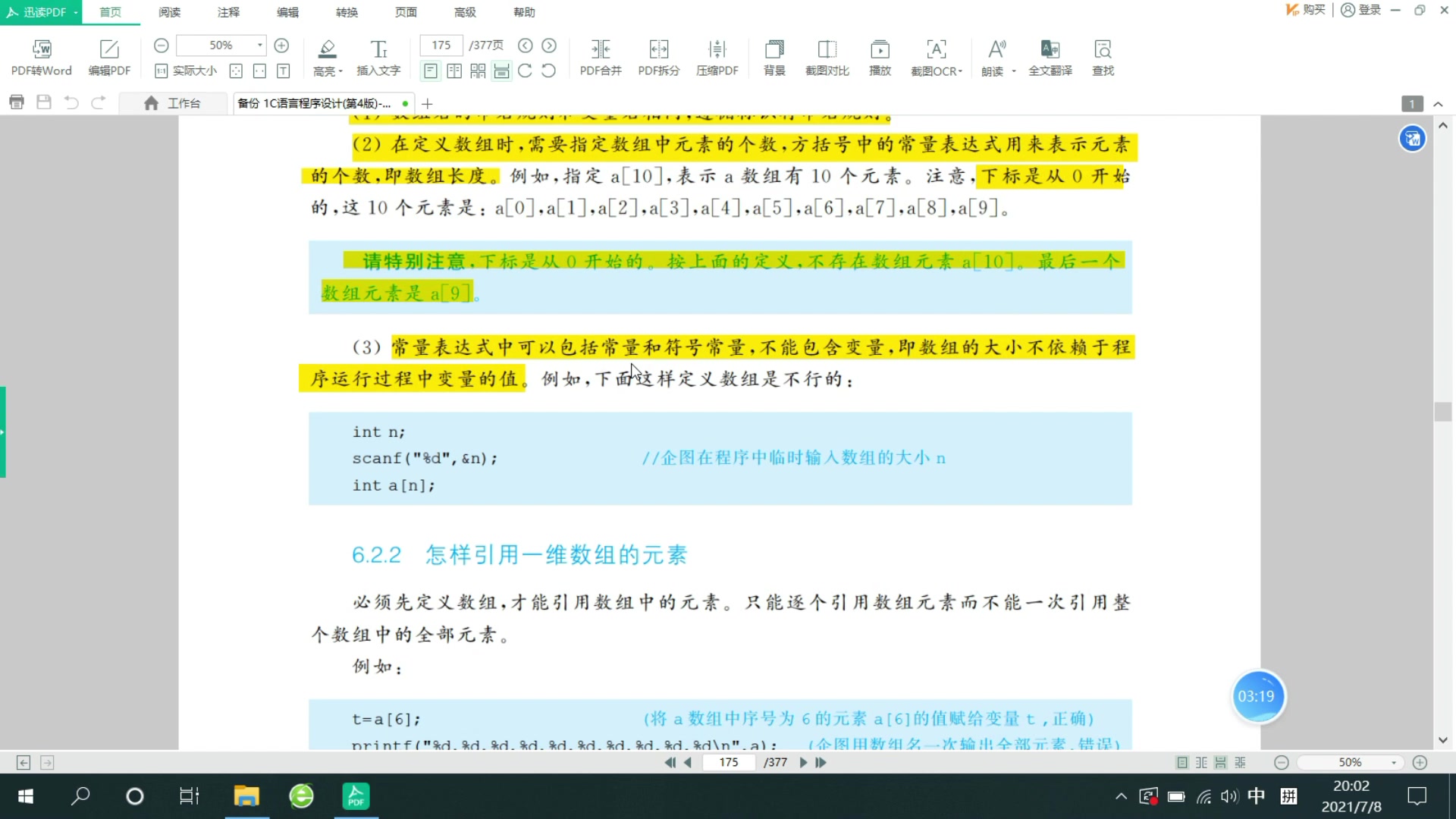1456x819 pixels.
Task: Click the 截图对比 screenshot compare icon
Action: coord(826,57)
